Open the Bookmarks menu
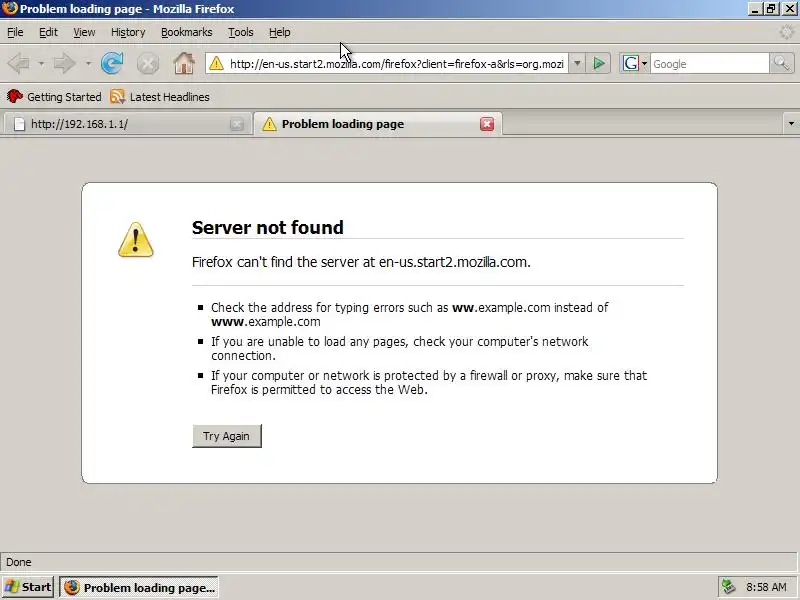The width and height of the screenshot is (800, 600). pyautogui.click(x=187, y=32)
